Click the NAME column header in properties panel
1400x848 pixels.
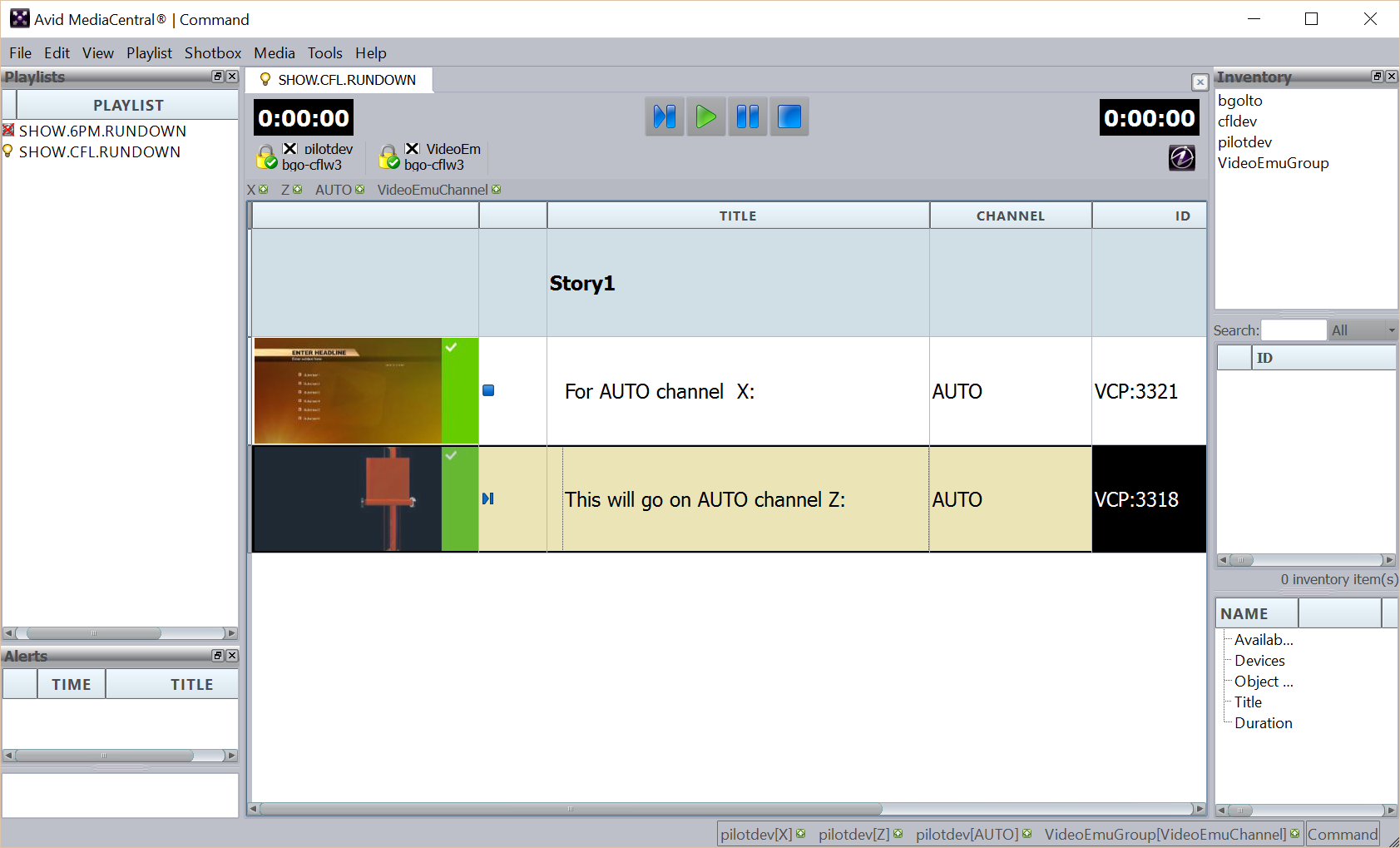tap(1256, 613)
